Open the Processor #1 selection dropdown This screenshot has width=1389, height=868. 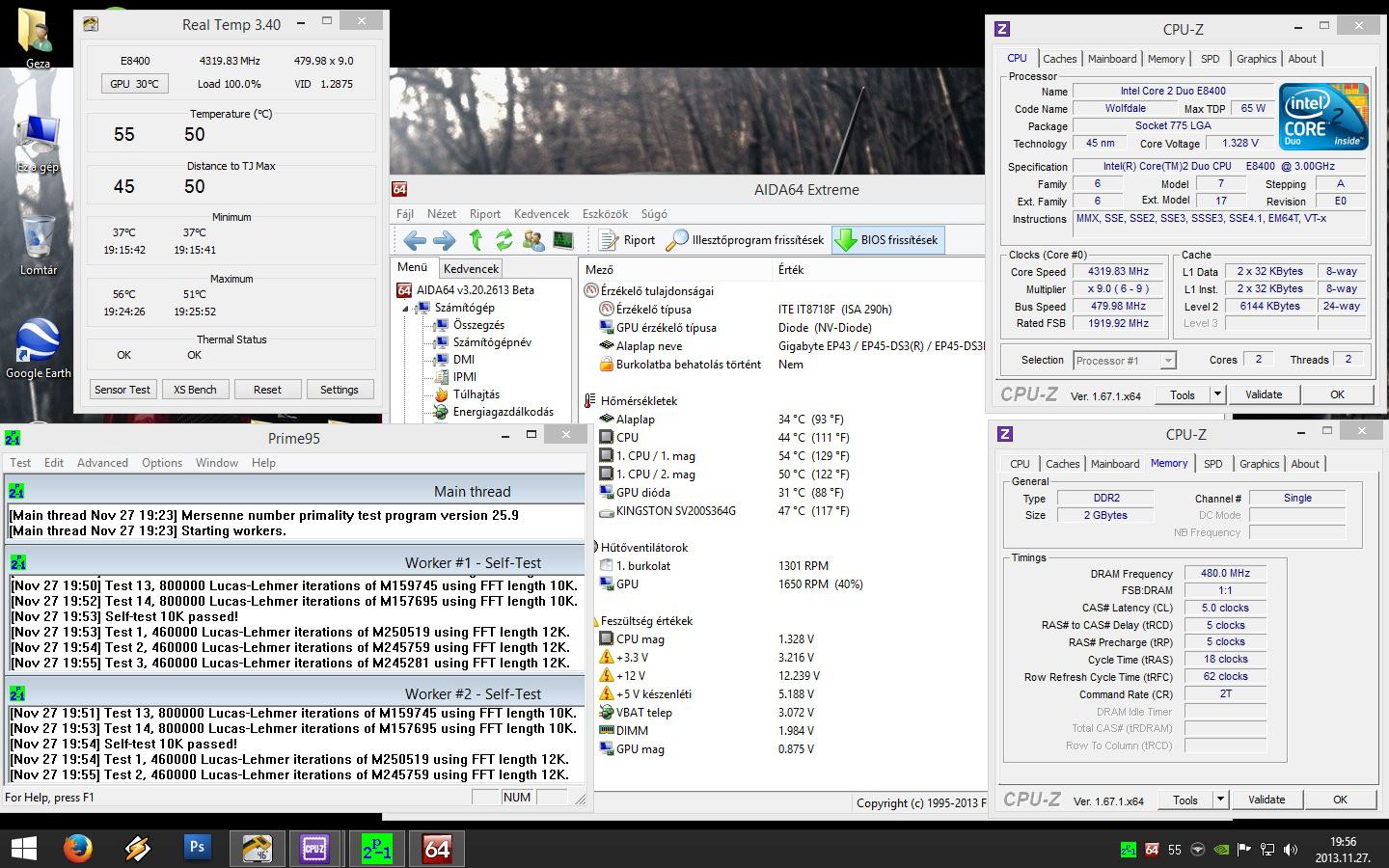(x=1168, y=361)
